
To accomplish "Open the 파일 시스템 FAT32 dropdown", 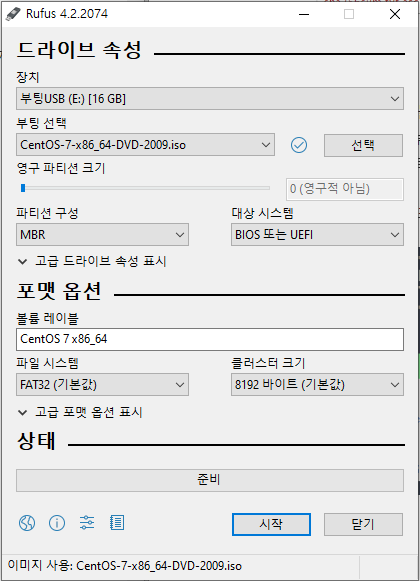I will [x=102, y=385].
